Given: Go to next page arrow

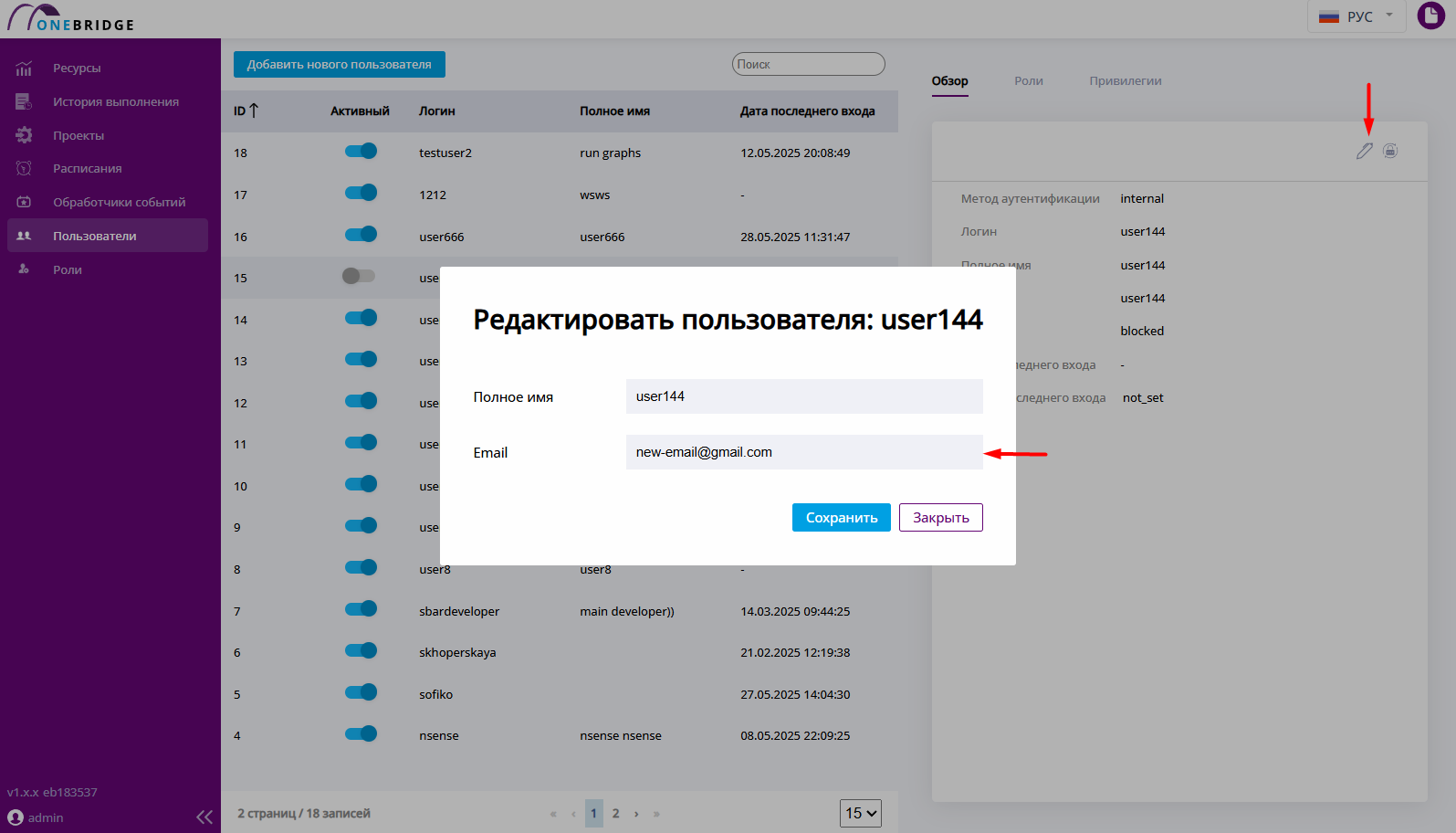Looking at the screenshot, I should coord(636,814).
